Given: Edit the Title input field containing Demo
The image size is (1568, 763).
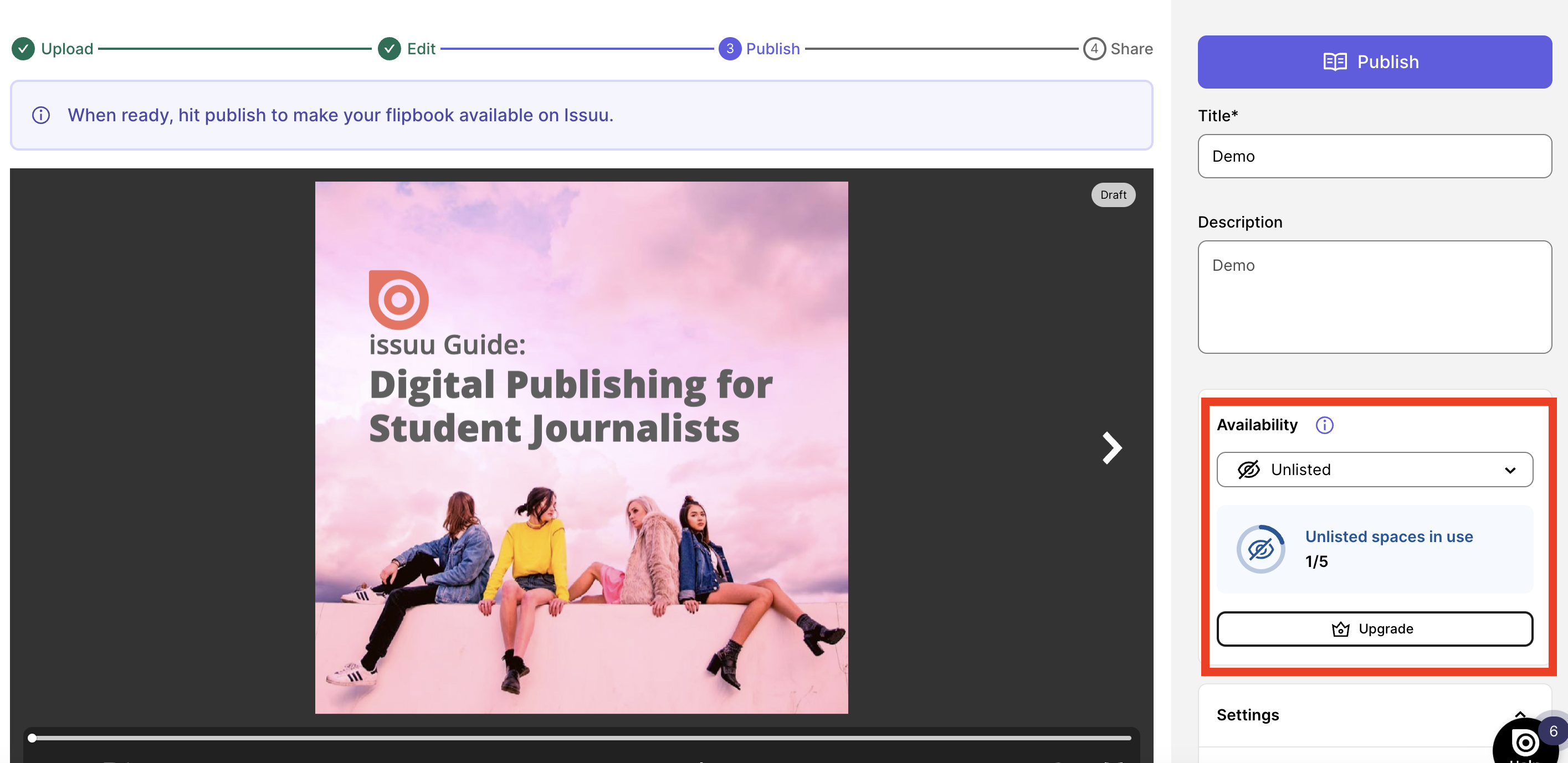Looking at the screenshot, I should [1374, 156].
